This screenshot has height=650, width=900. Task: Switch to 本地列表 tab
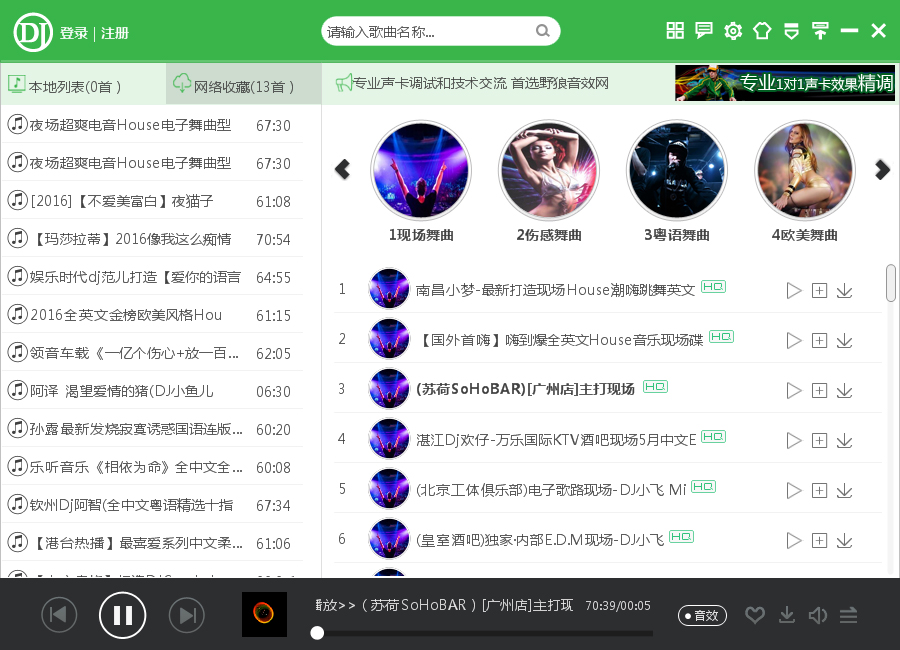coord(83,84)
